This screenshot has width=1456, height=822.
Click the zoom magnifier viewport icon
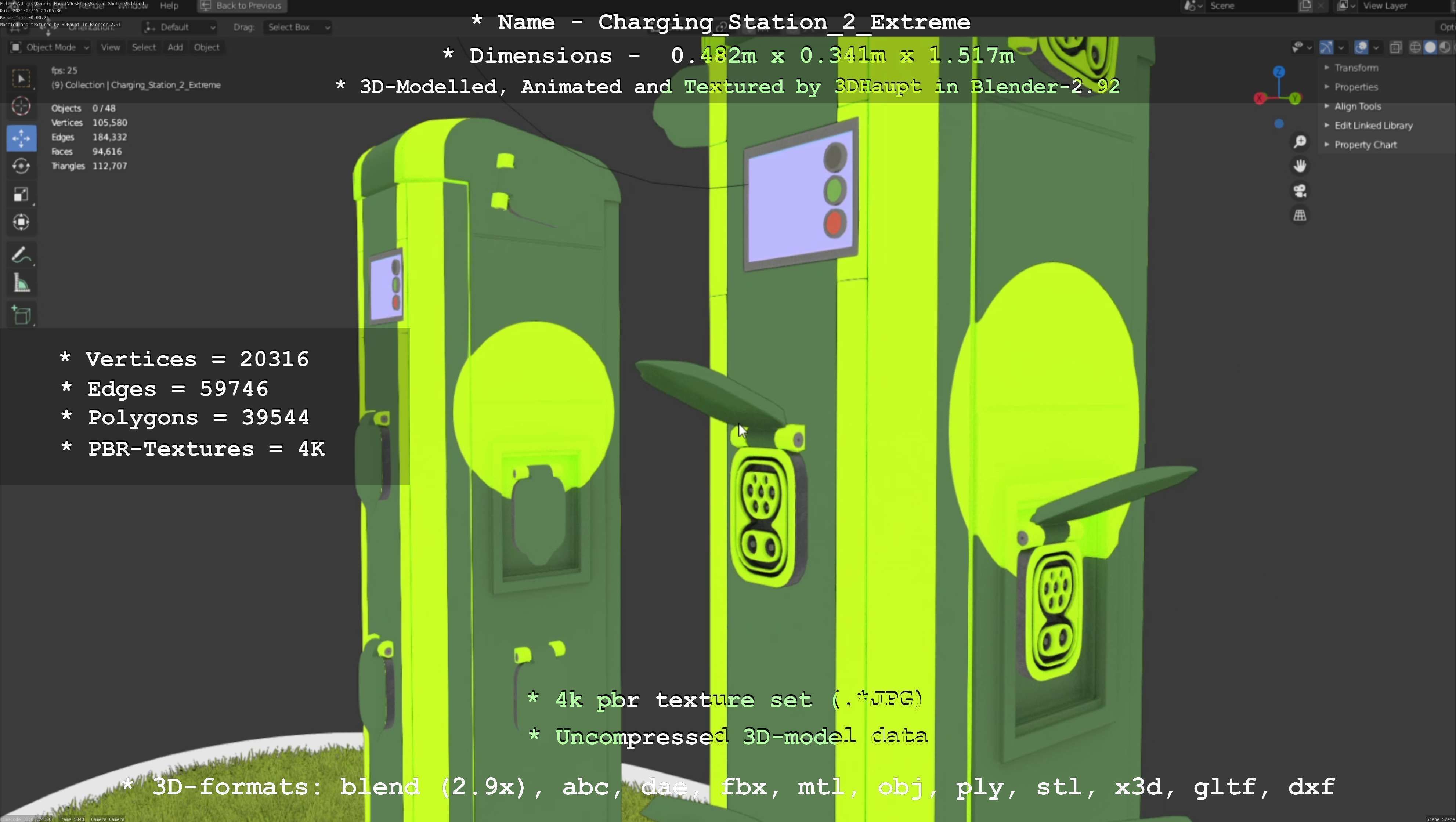click(x=1300, y=141)
